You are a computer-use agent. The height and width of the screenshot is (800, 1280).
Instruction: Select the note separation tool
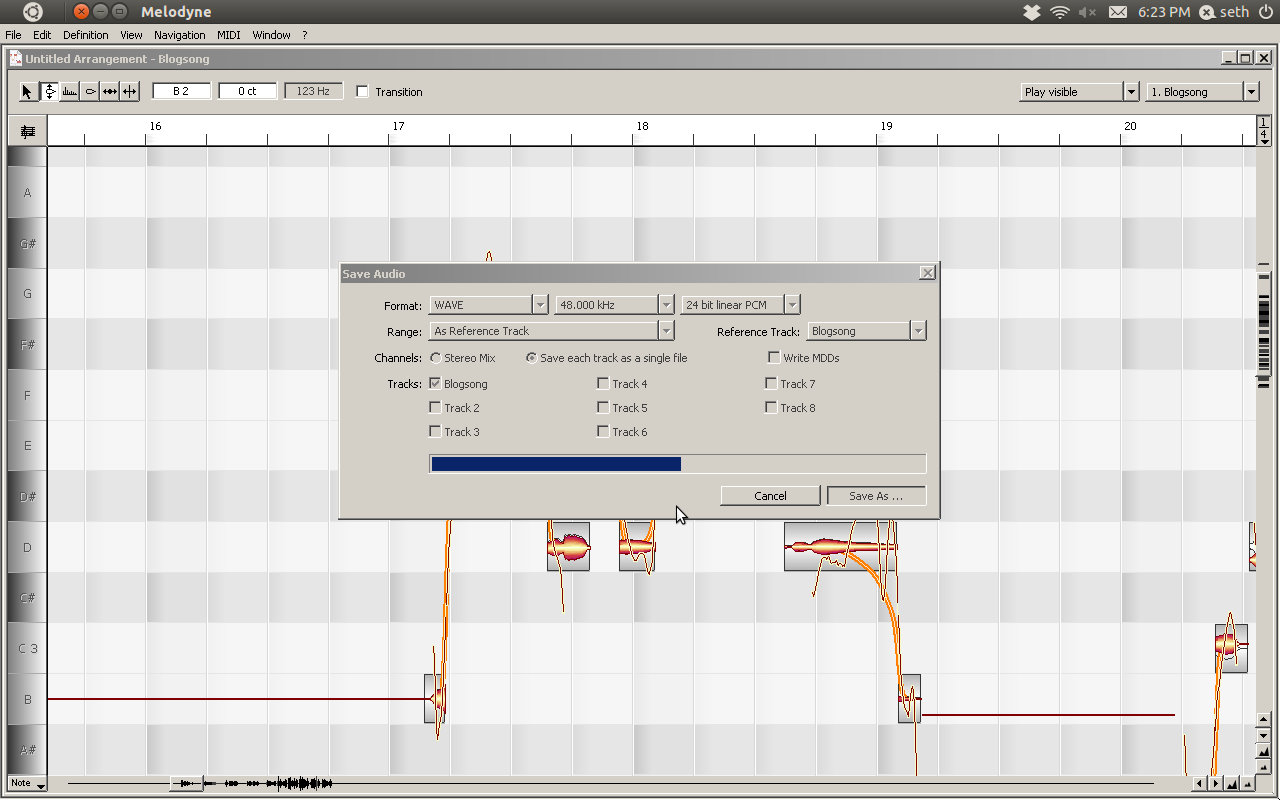tap(129, 92)
